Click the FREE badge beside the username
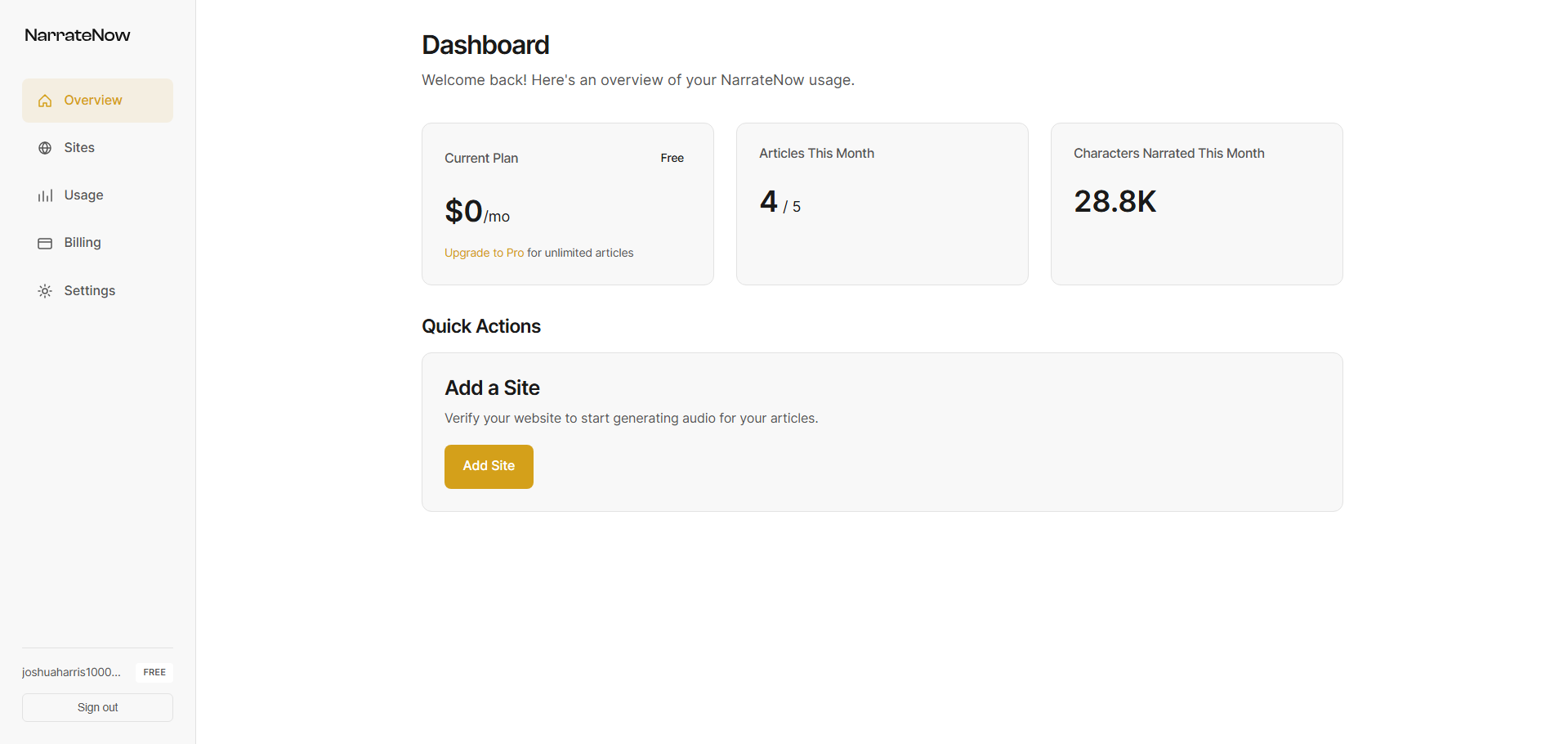 point(154,673)
